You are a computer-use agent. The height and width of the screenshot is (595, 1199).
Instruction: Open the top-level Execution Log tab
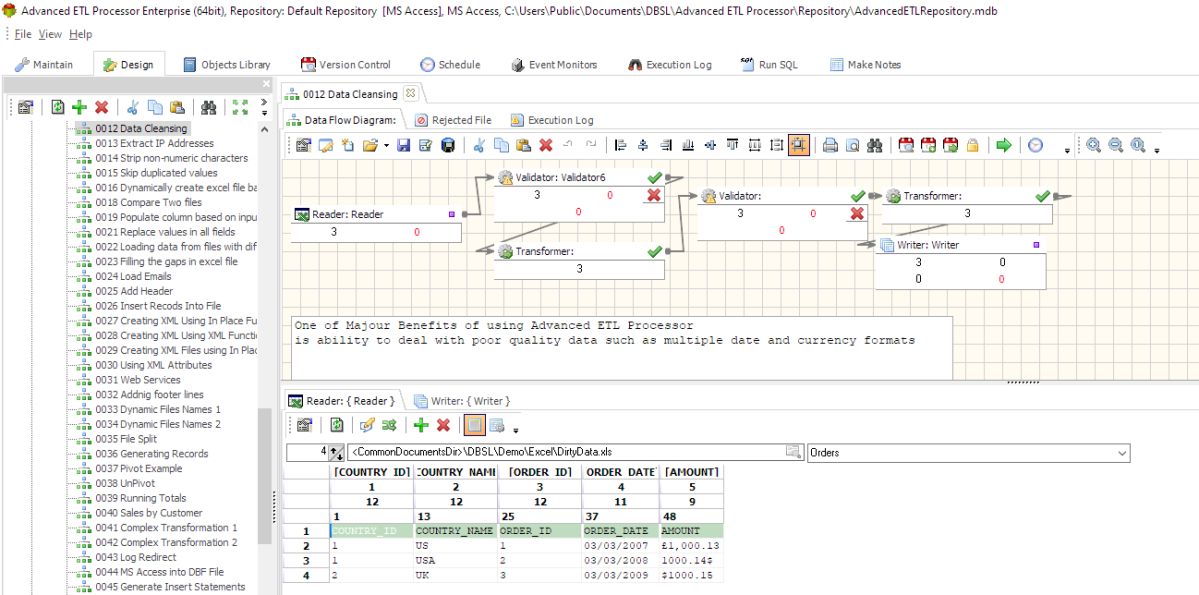[670, 64]
